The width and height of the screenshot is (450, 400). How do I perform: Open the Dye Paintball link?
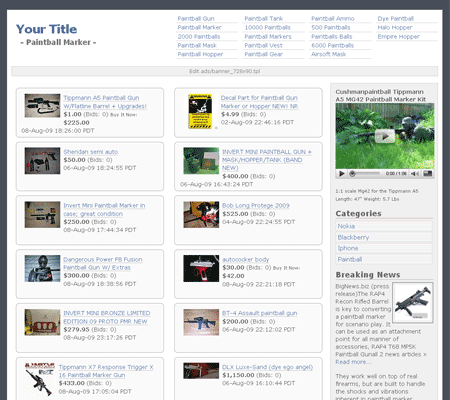(395, 18)
